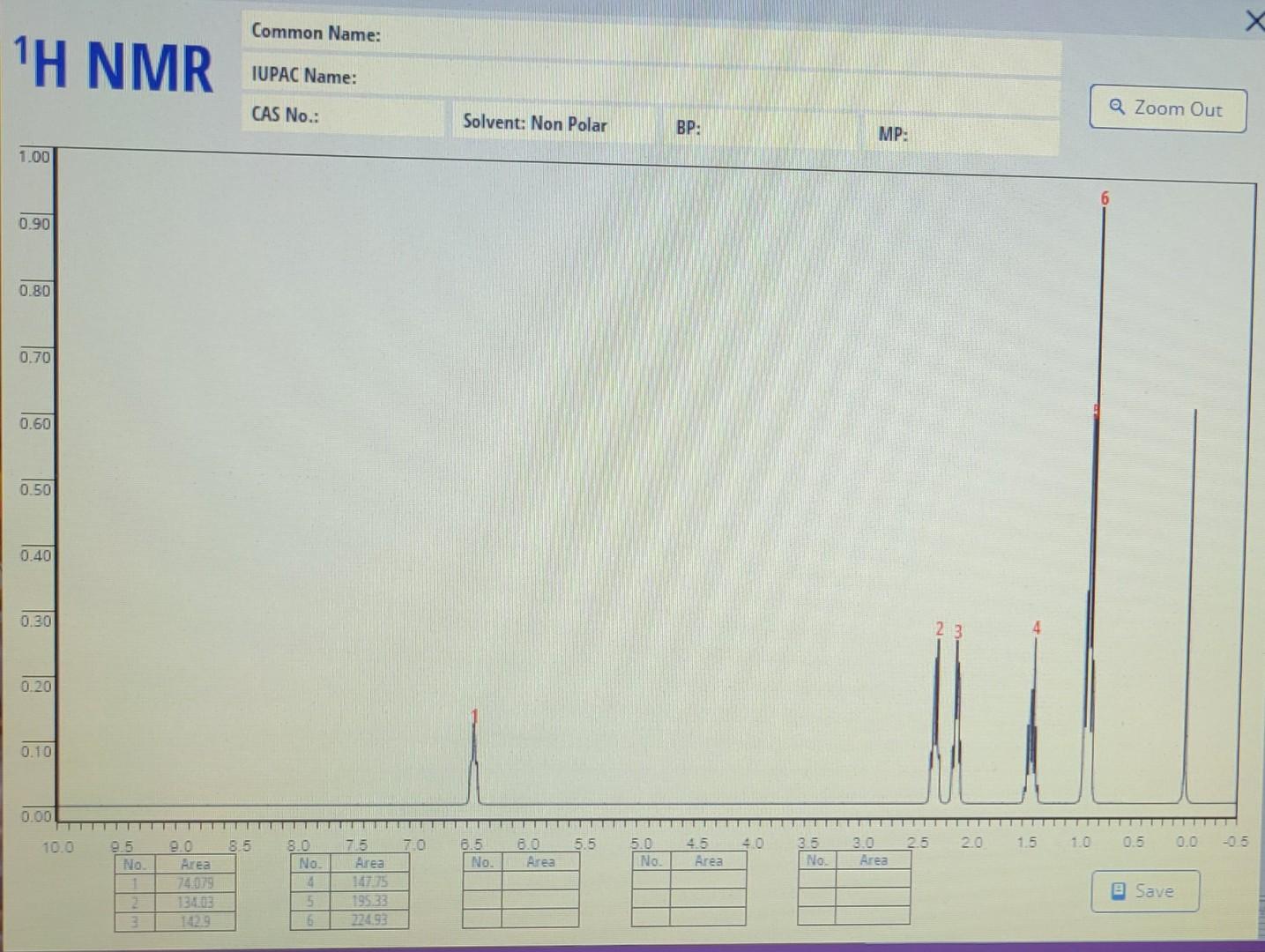Select peak marker 1 near 6.5 ppm

(474, 716)
